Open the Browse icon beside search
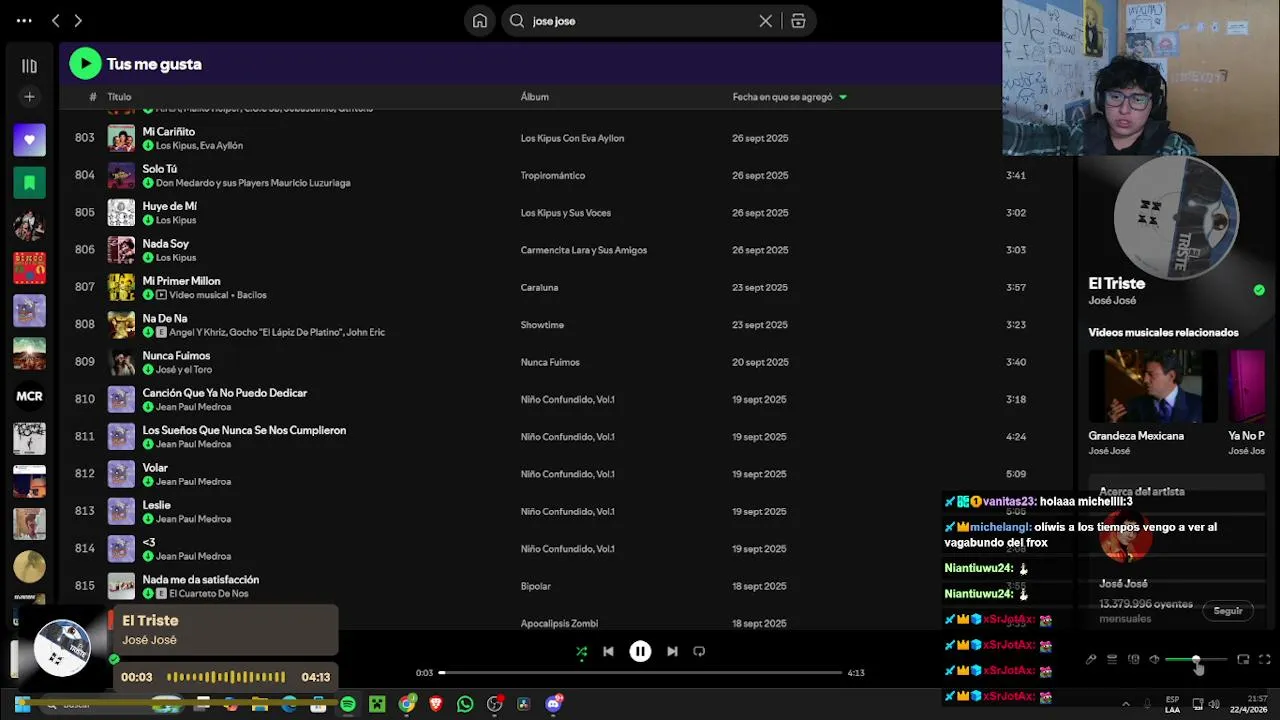The image size is (1280, 720). (x=798, y=21)
